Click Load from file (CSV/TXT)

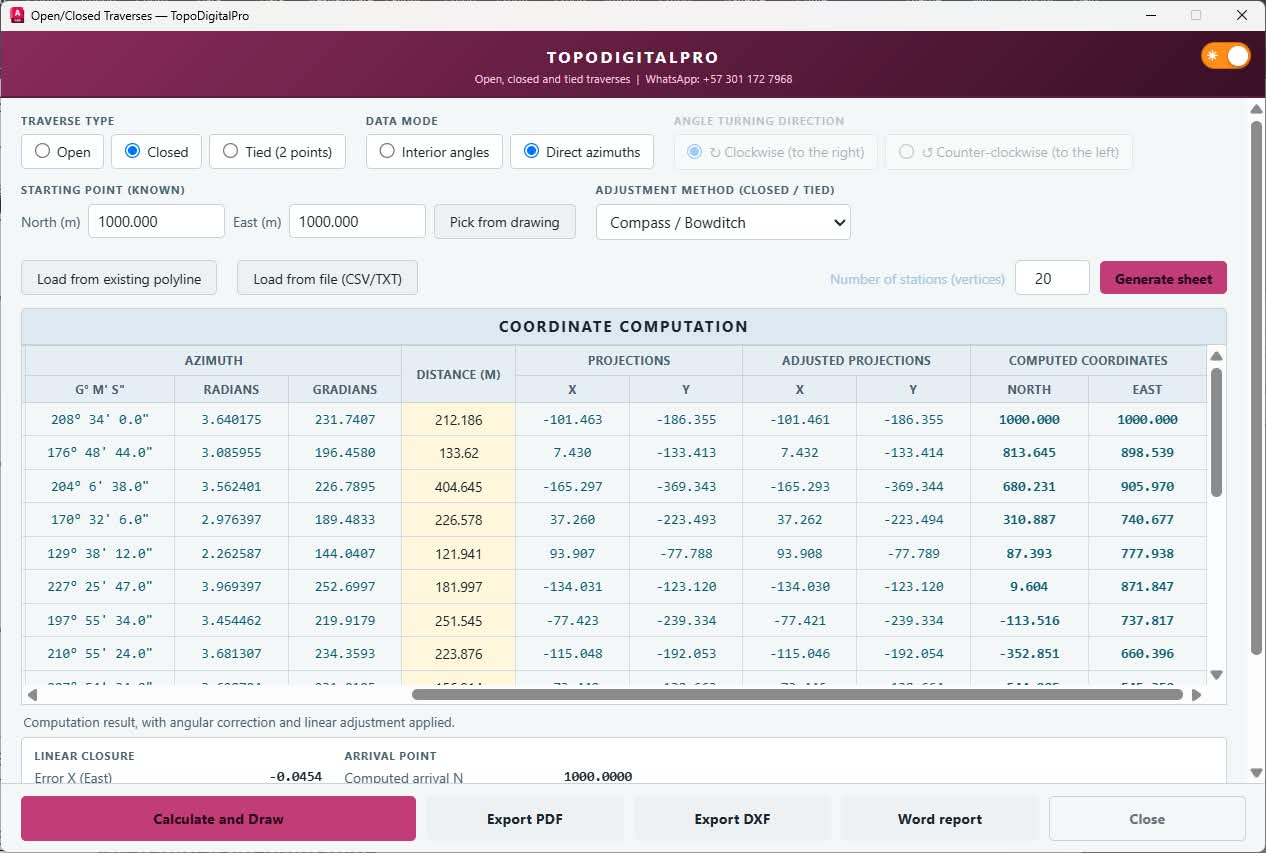(327, 279)
